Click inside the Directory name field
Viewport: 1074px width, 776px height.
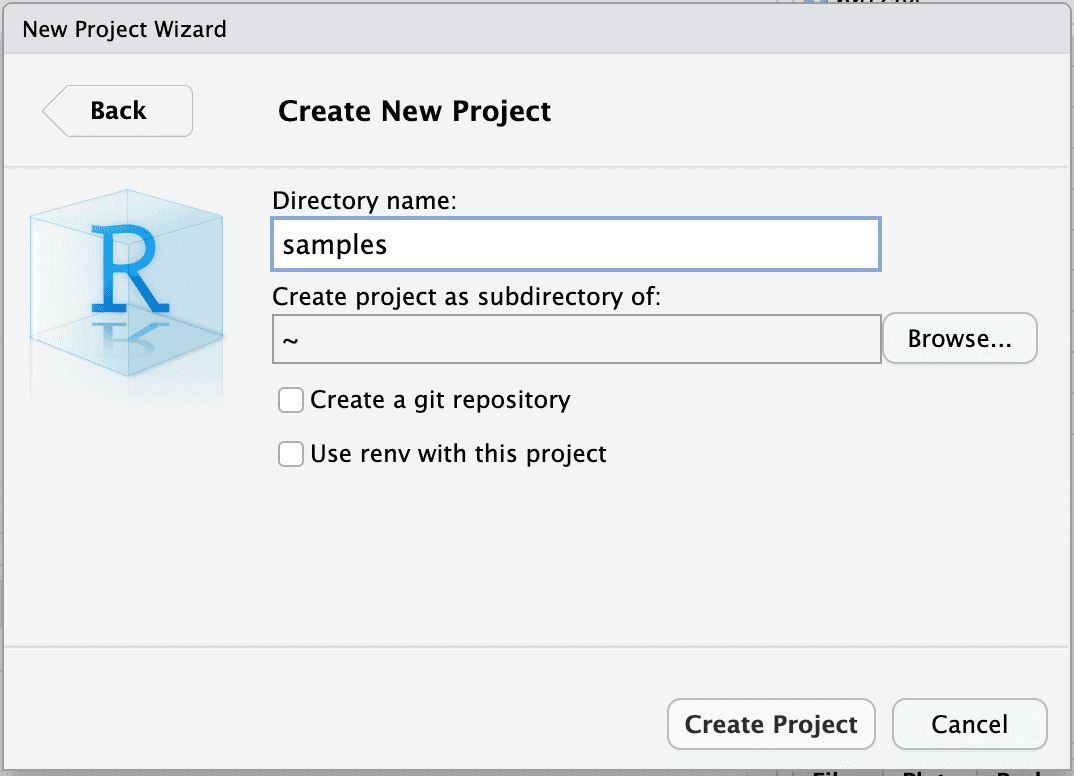point(575,244)
